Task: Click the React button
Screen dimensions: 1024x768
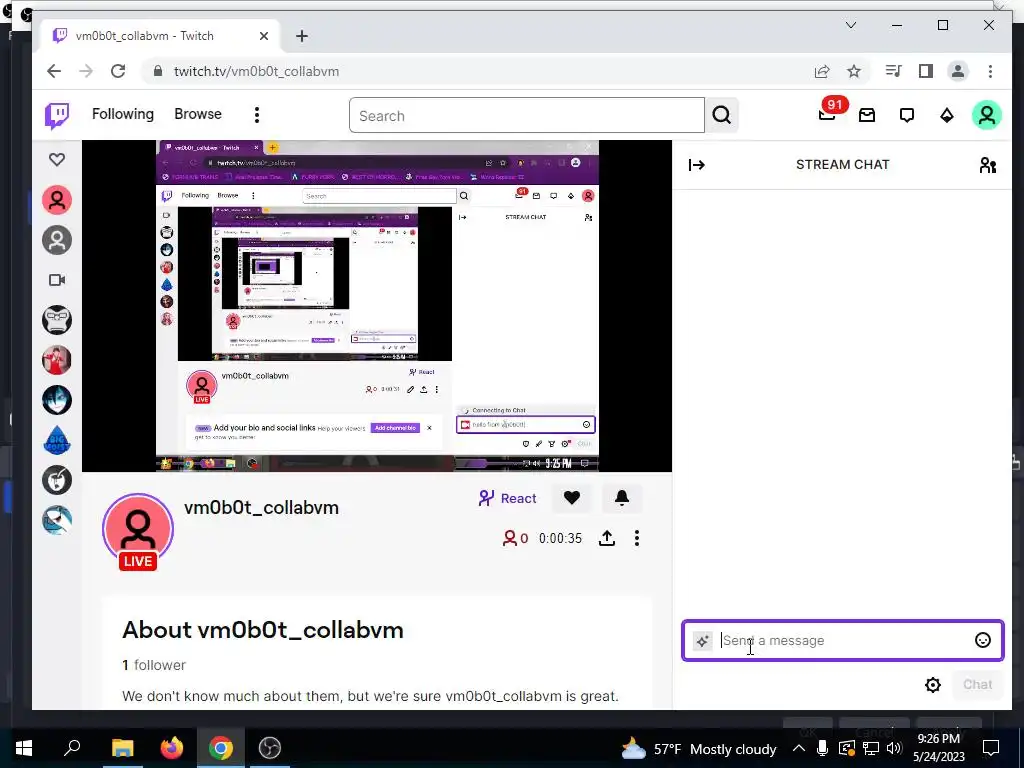Action: tap(507, 498)
